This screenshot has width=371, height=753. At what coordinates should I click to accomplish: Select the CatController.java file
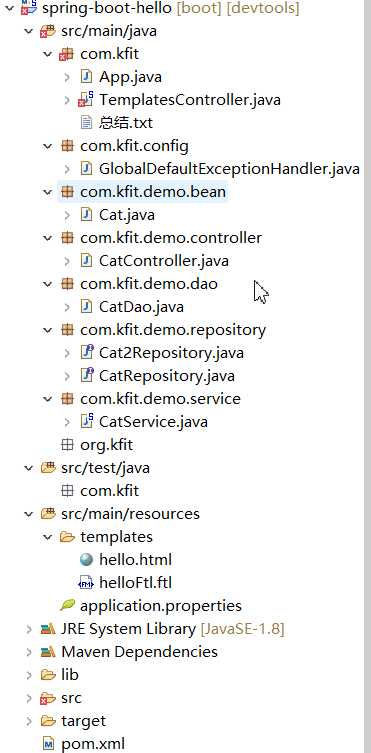(x=164, y=261)
